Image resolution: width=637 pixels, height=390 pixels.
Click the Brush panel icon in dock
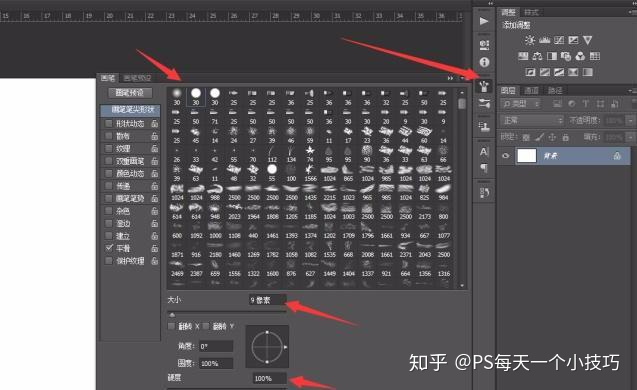(x=484, y=86)
